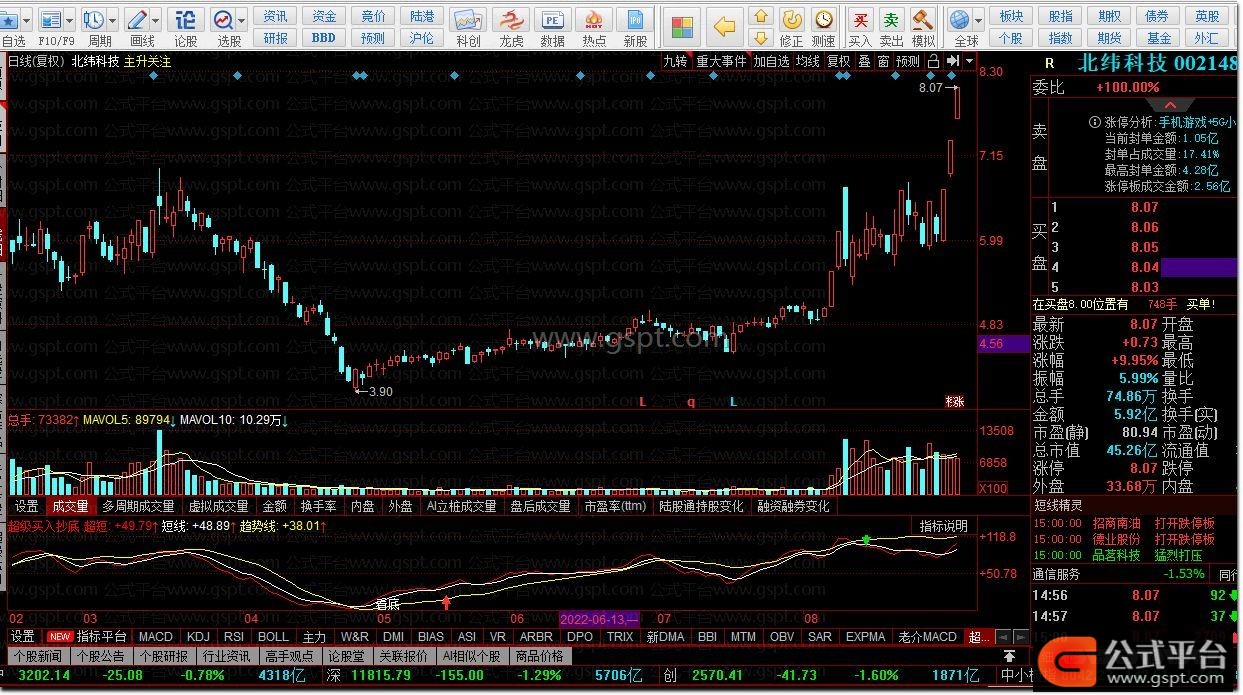Toggle the 九转 indicator

[x=676, y=61]
